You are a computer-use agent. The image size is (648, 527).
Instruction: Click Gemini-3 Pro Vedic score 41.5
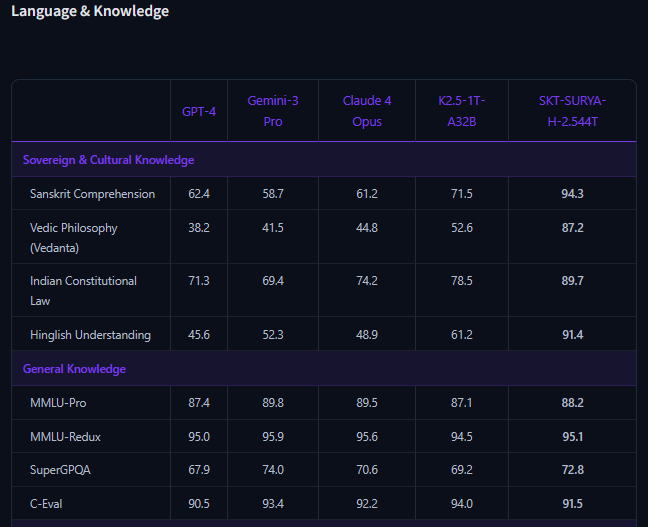point(273,228)
